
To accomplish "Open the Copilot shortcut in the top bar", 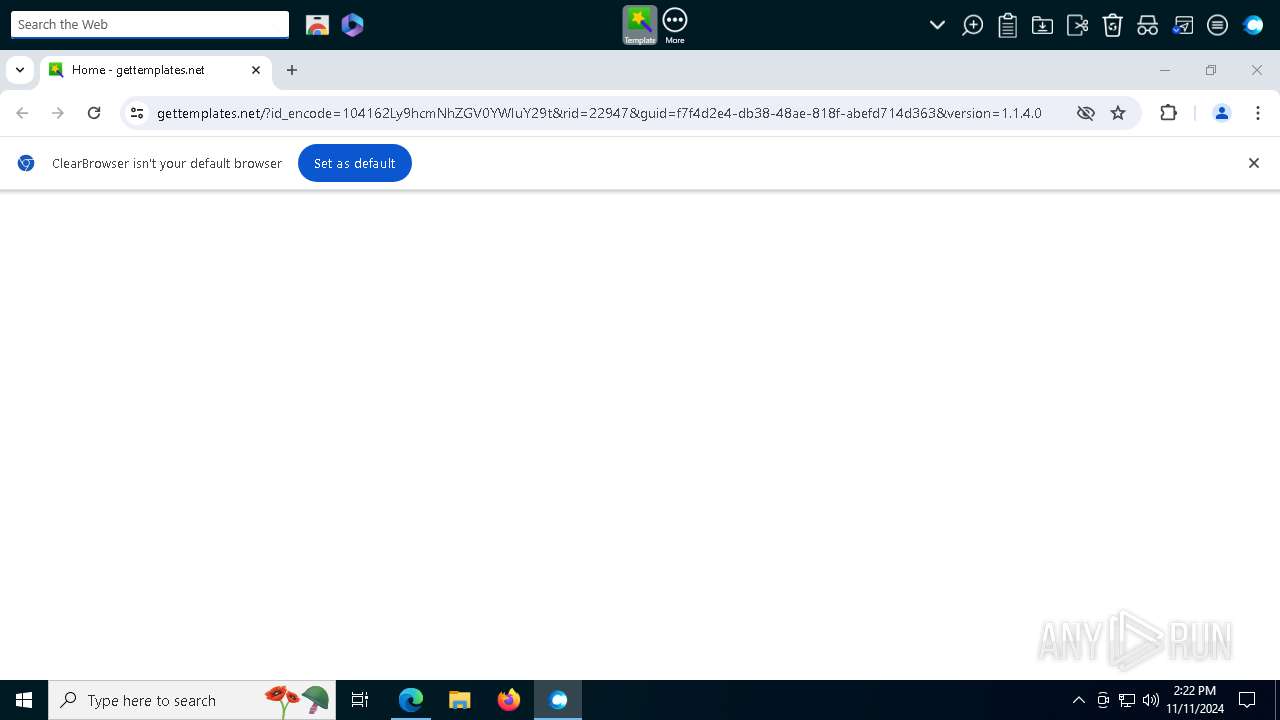I will 353,25.
